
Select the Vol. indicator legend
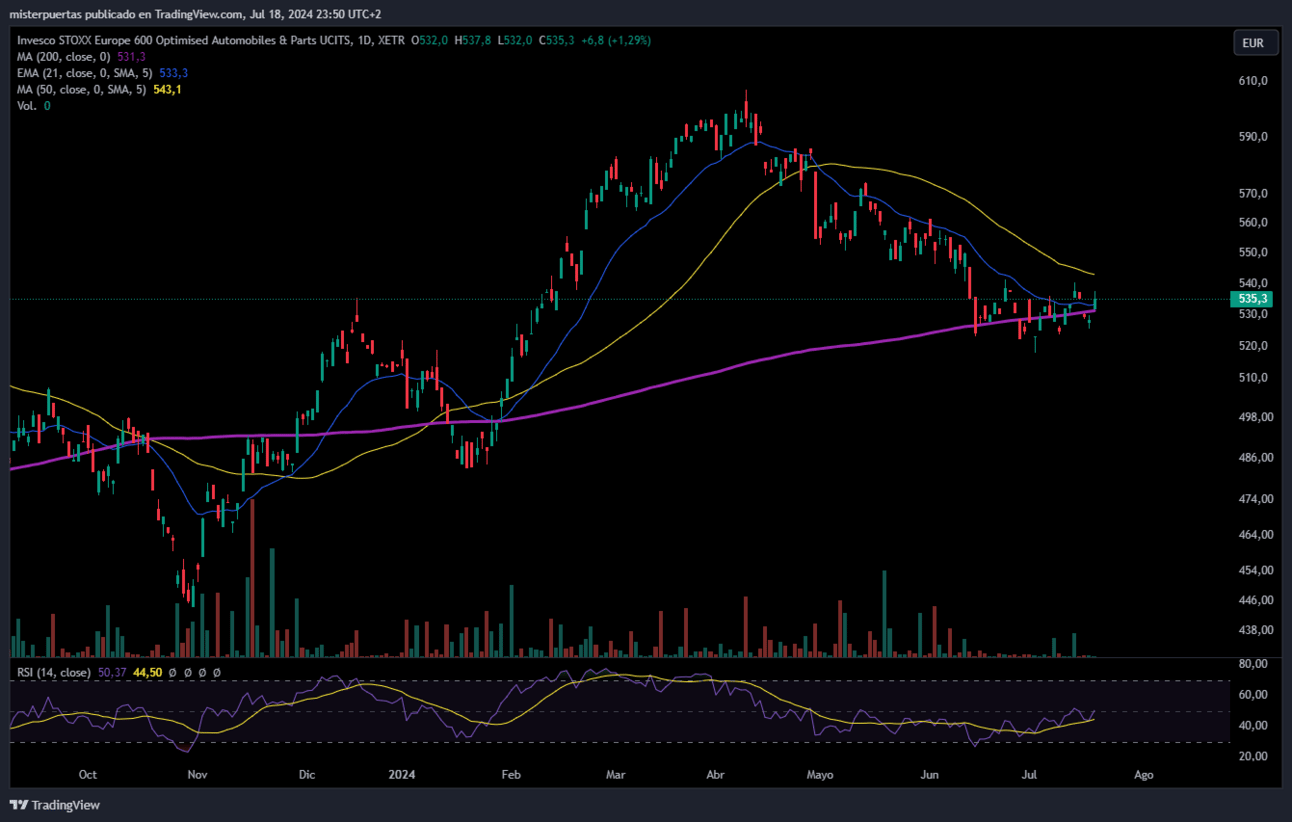tap(27, 105)
